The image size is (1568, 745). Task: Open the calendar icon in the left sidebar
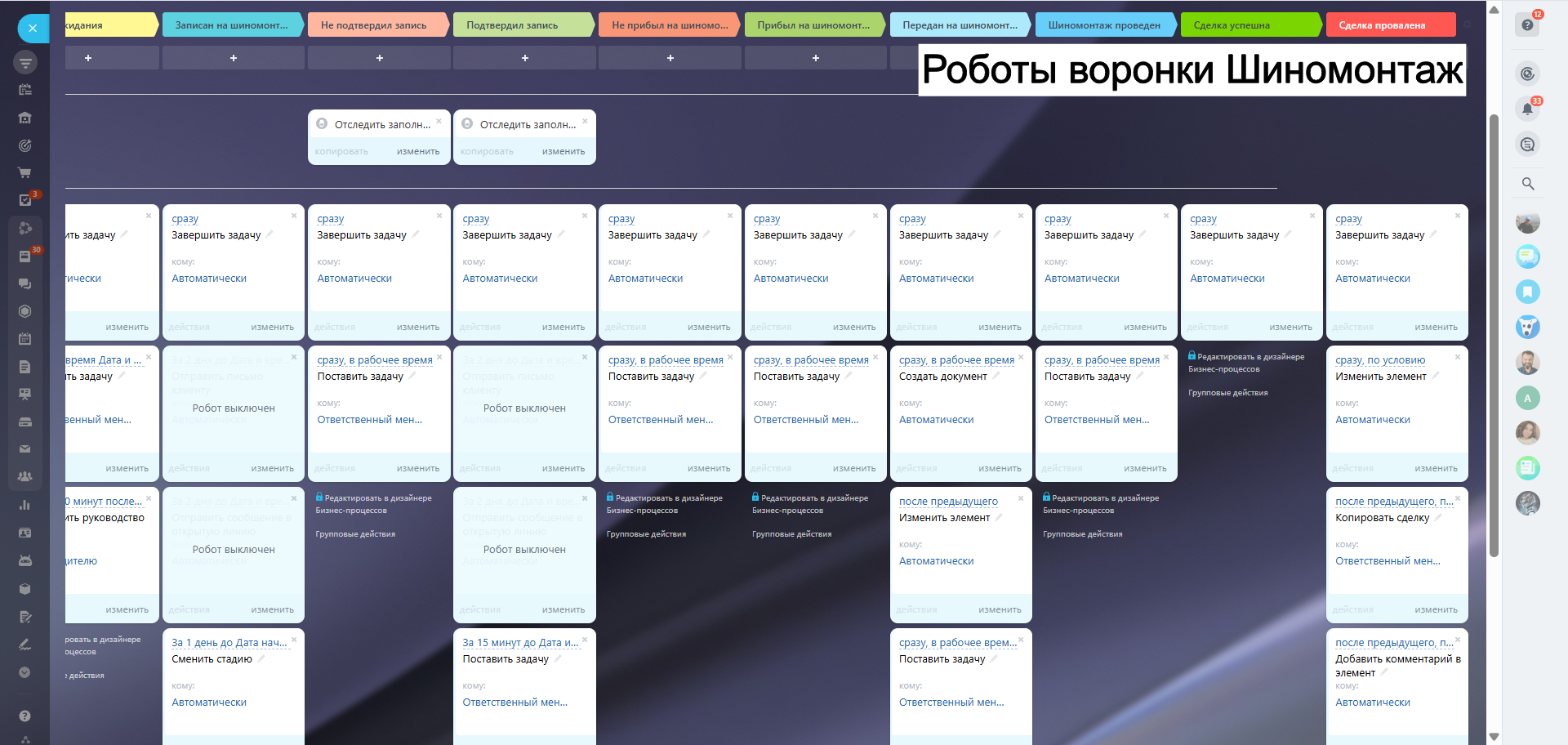(25, 338)
